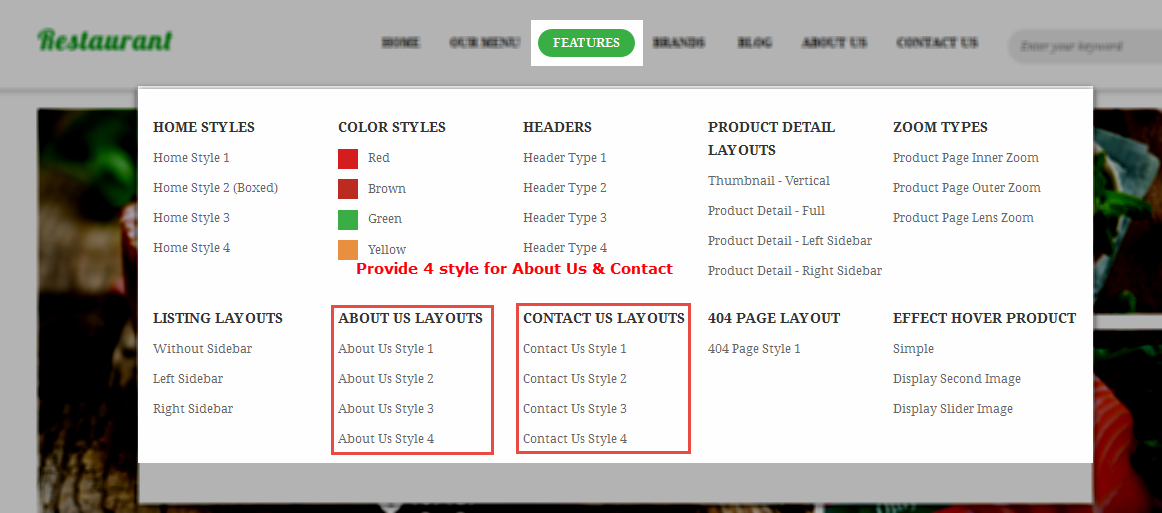Select Right Sidebar listing layout

[x=193, y=409]
